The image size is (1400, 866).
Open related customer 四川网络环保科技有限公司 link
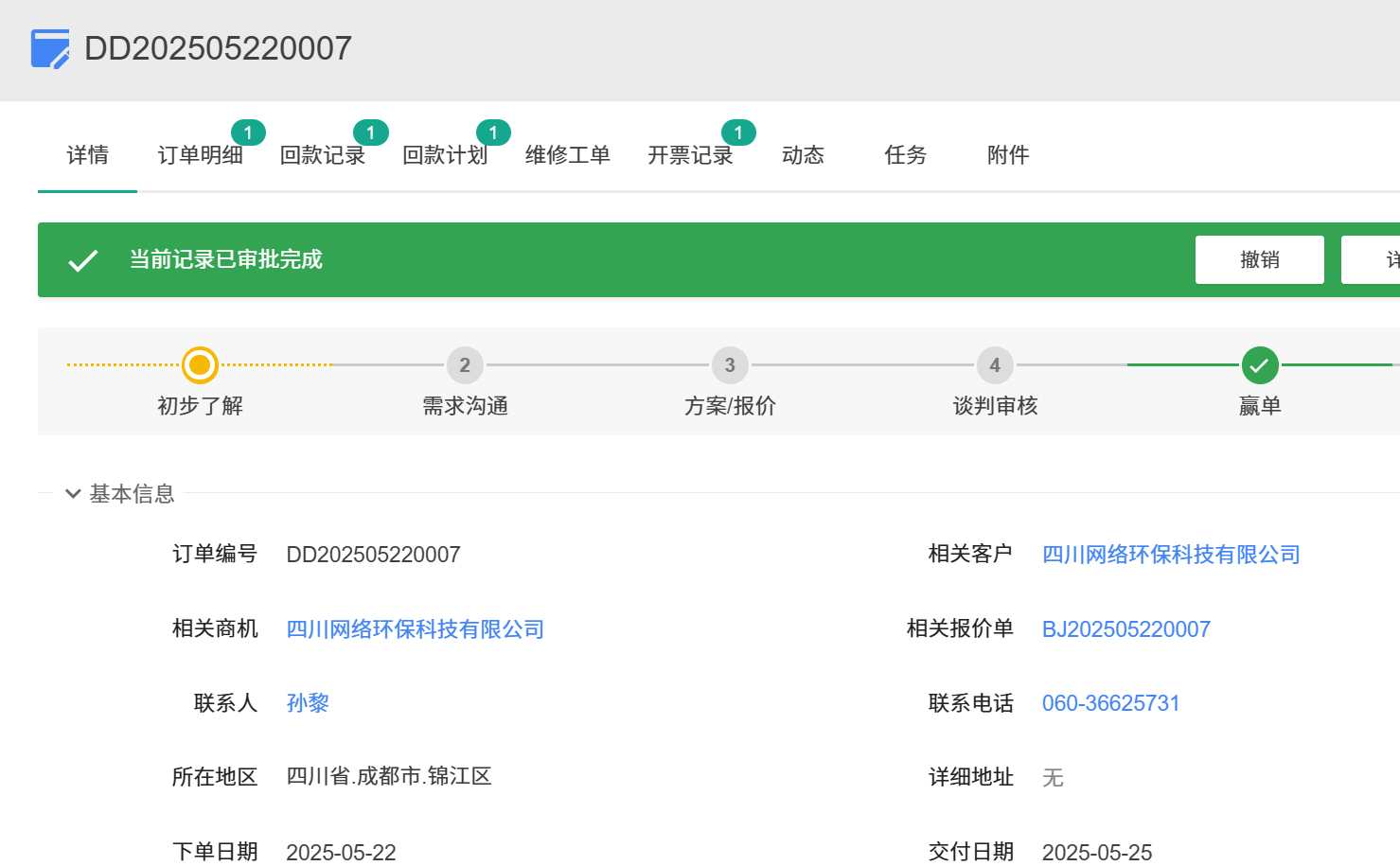pos(1171,555)
